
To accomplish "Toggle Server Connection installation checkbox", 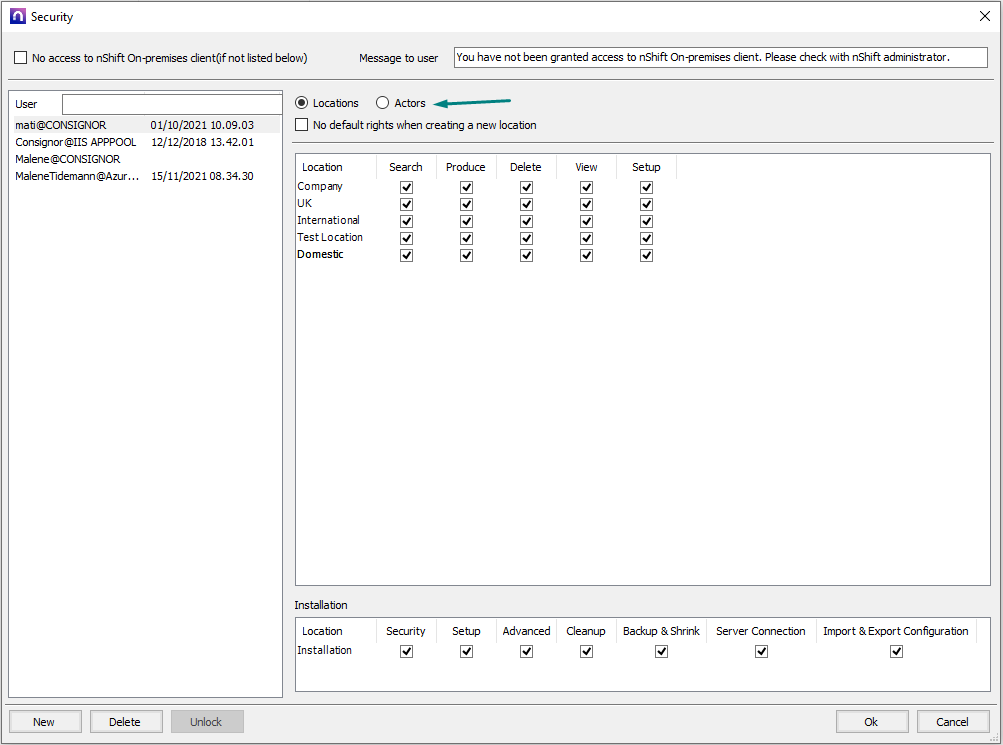I will 761,651.
